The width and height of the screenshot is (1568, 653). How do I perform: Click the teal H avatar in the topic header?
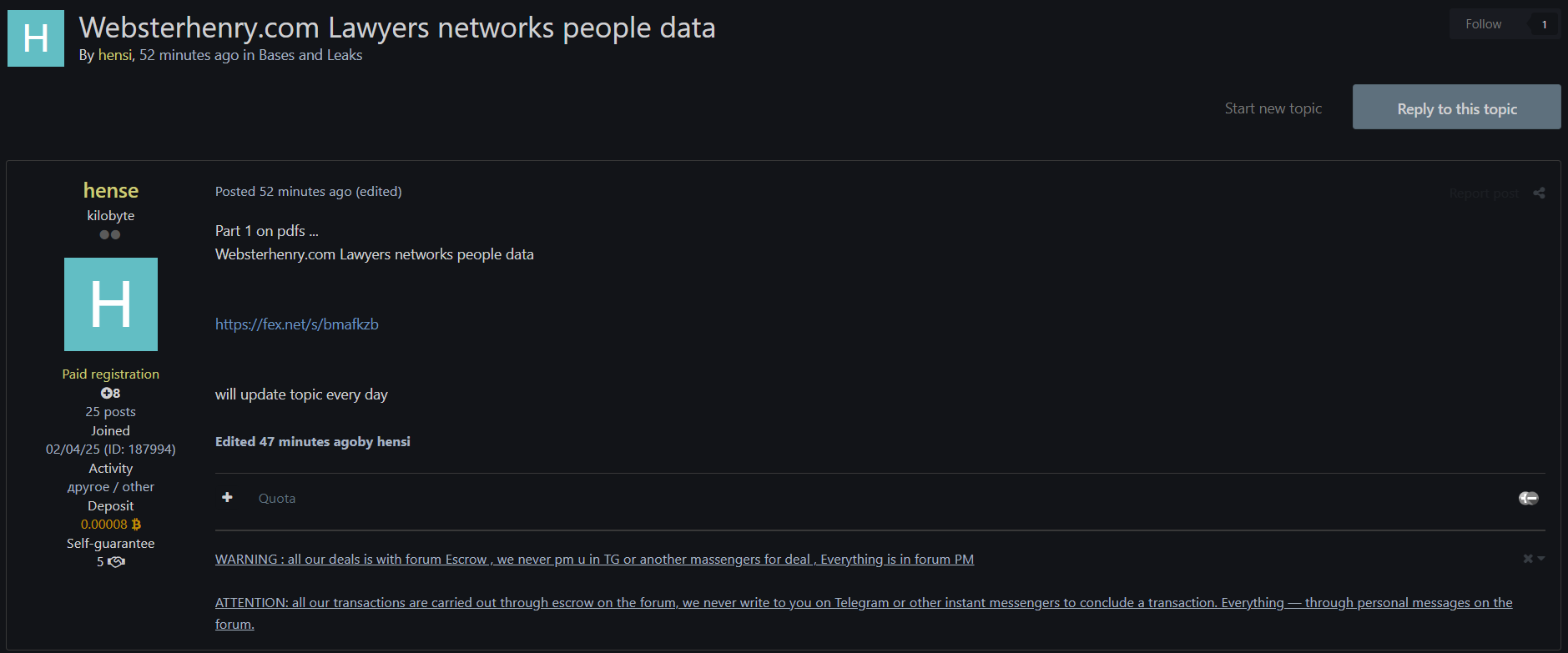click(x=36, y=38)
